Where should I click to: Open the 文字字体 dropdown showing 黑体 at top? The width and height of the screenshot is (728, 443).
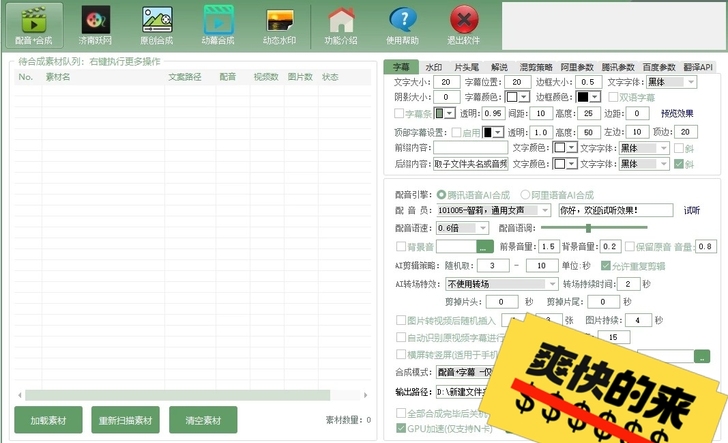pos(671,82)
